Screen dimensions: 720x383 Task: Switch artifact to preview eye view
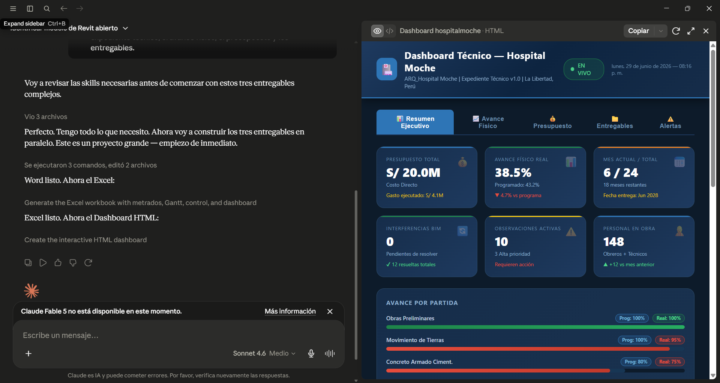tap(377, 31)
